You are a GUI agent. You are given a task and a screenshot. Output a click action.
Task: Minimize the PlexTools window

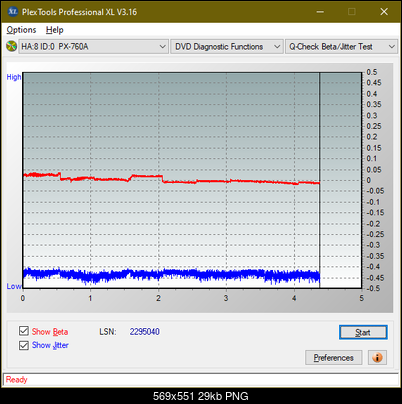pos(320,12)
